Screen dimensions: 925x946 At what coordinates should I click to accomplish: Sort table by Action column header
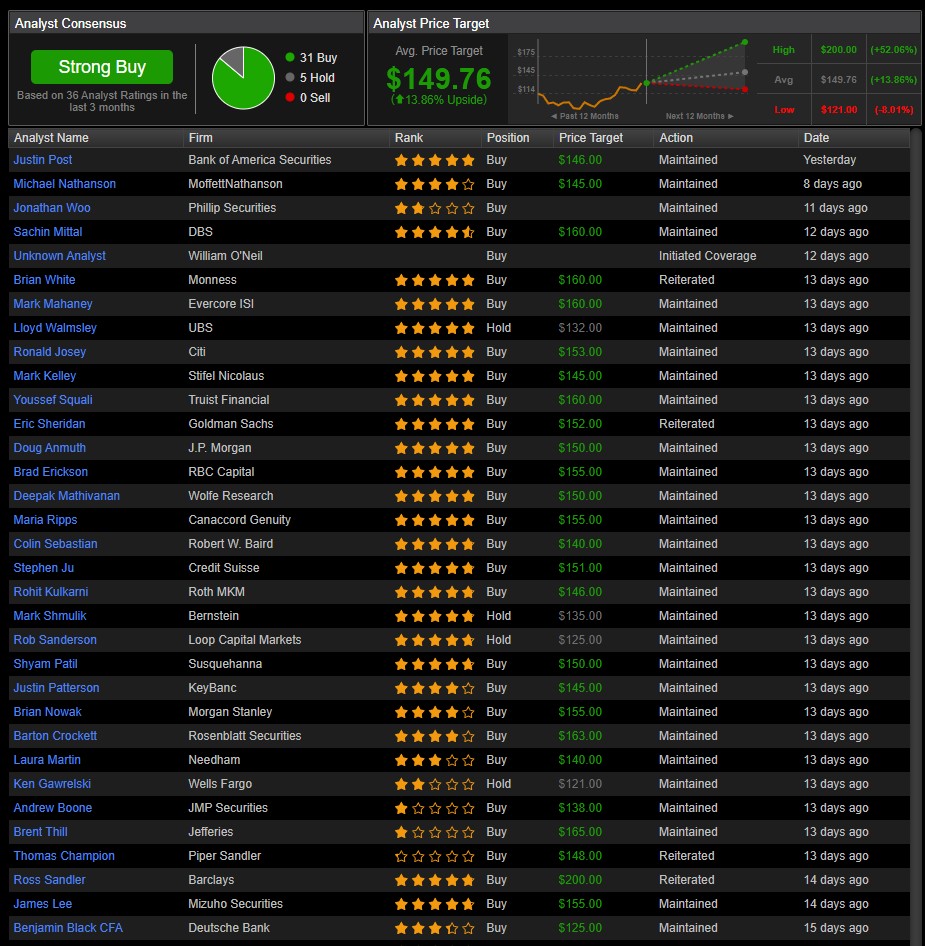pyautogui.click(x=676, y=138)
